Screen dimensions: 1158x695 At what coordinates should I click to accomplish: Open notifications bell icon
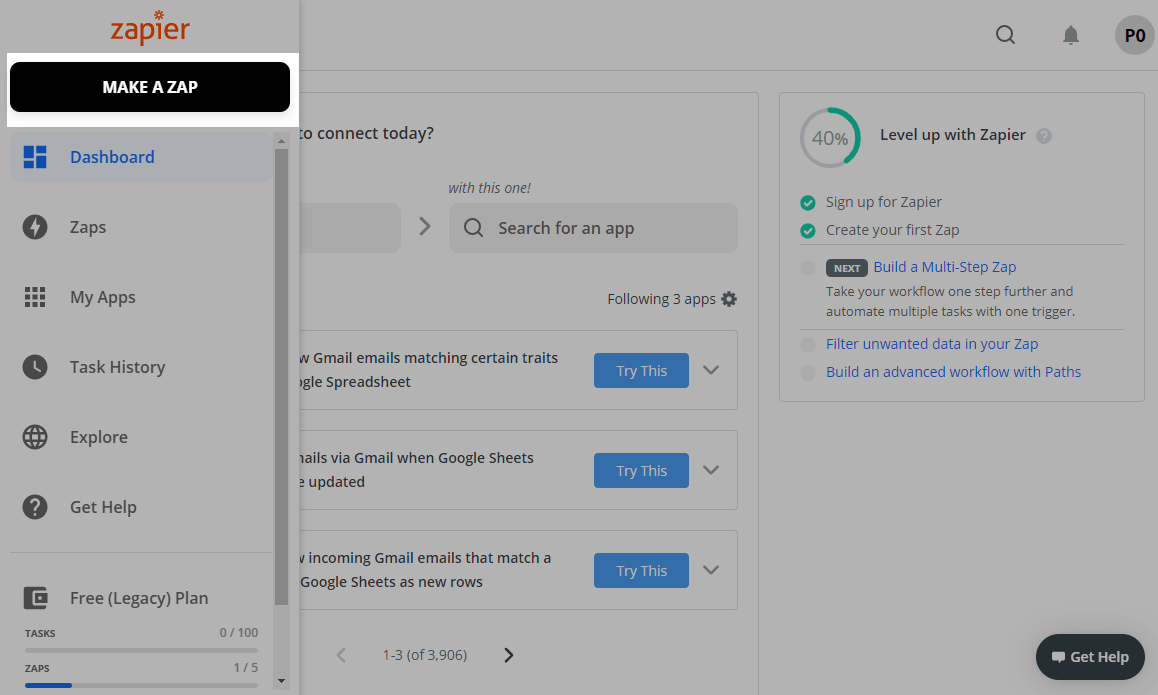(1070, 35)
